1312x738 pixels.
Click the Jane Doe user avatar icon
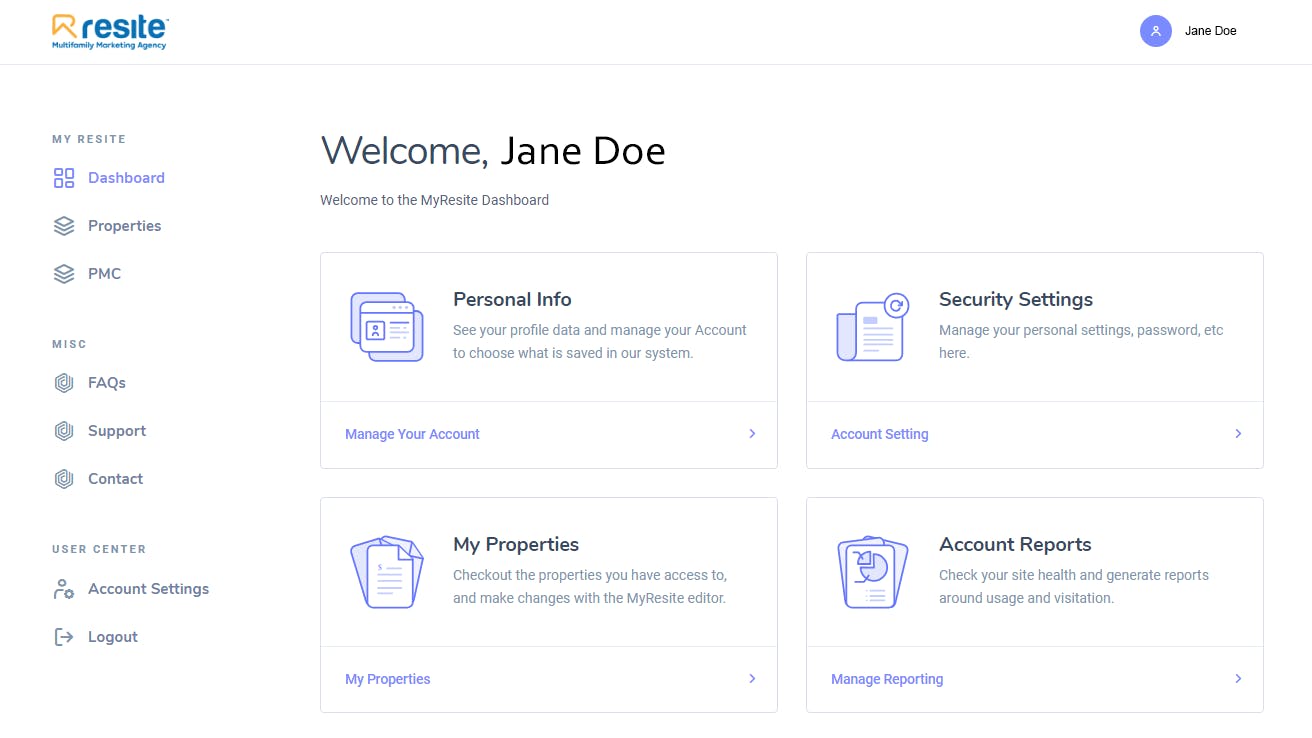(x=1155, y=31)
